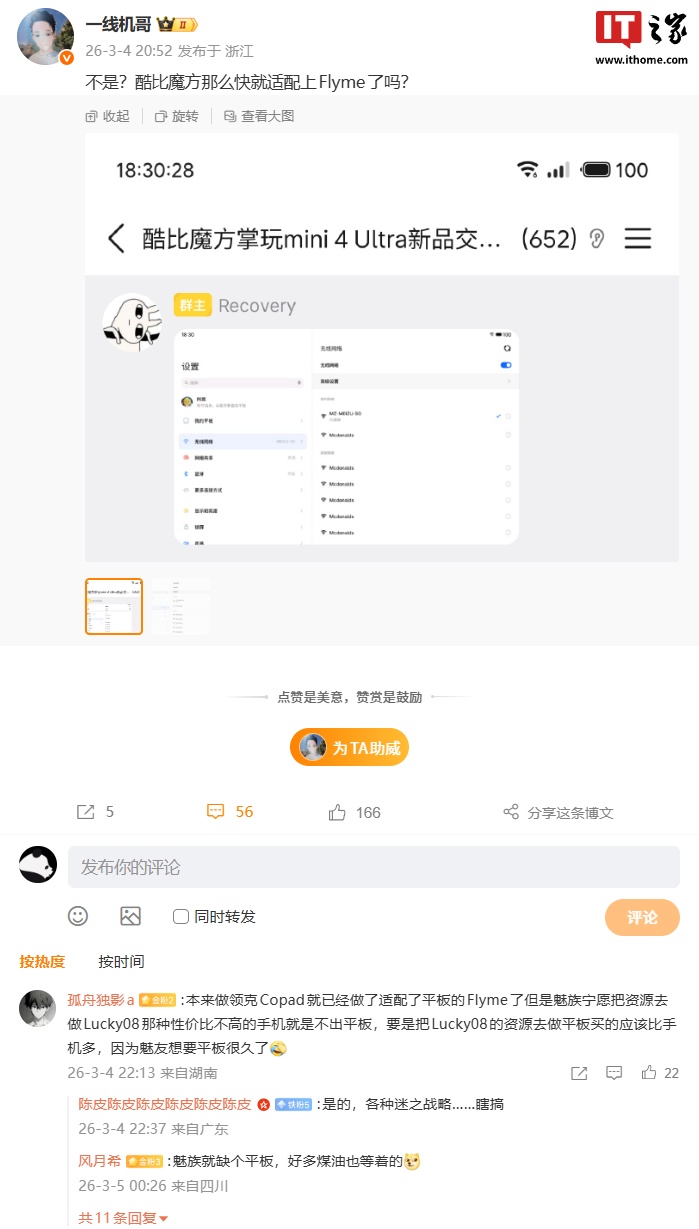Open the comments icon showing 56
The image size is (699, 1229).
(x=216, y=812)
